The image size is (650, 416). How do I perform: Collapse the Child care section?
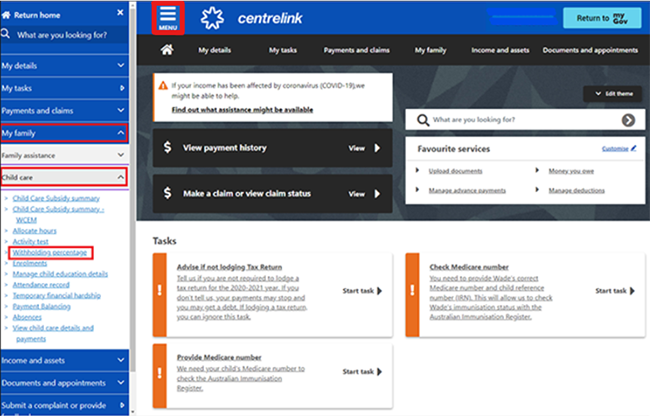[120, 178]
